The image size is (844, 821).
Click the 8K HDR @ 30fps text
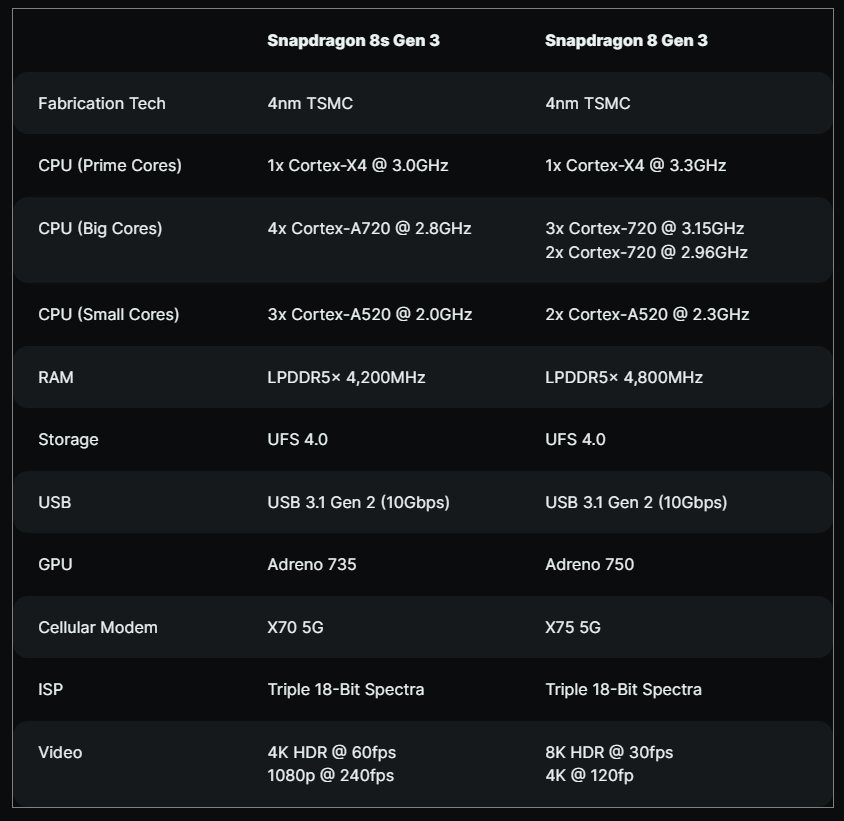609,752
